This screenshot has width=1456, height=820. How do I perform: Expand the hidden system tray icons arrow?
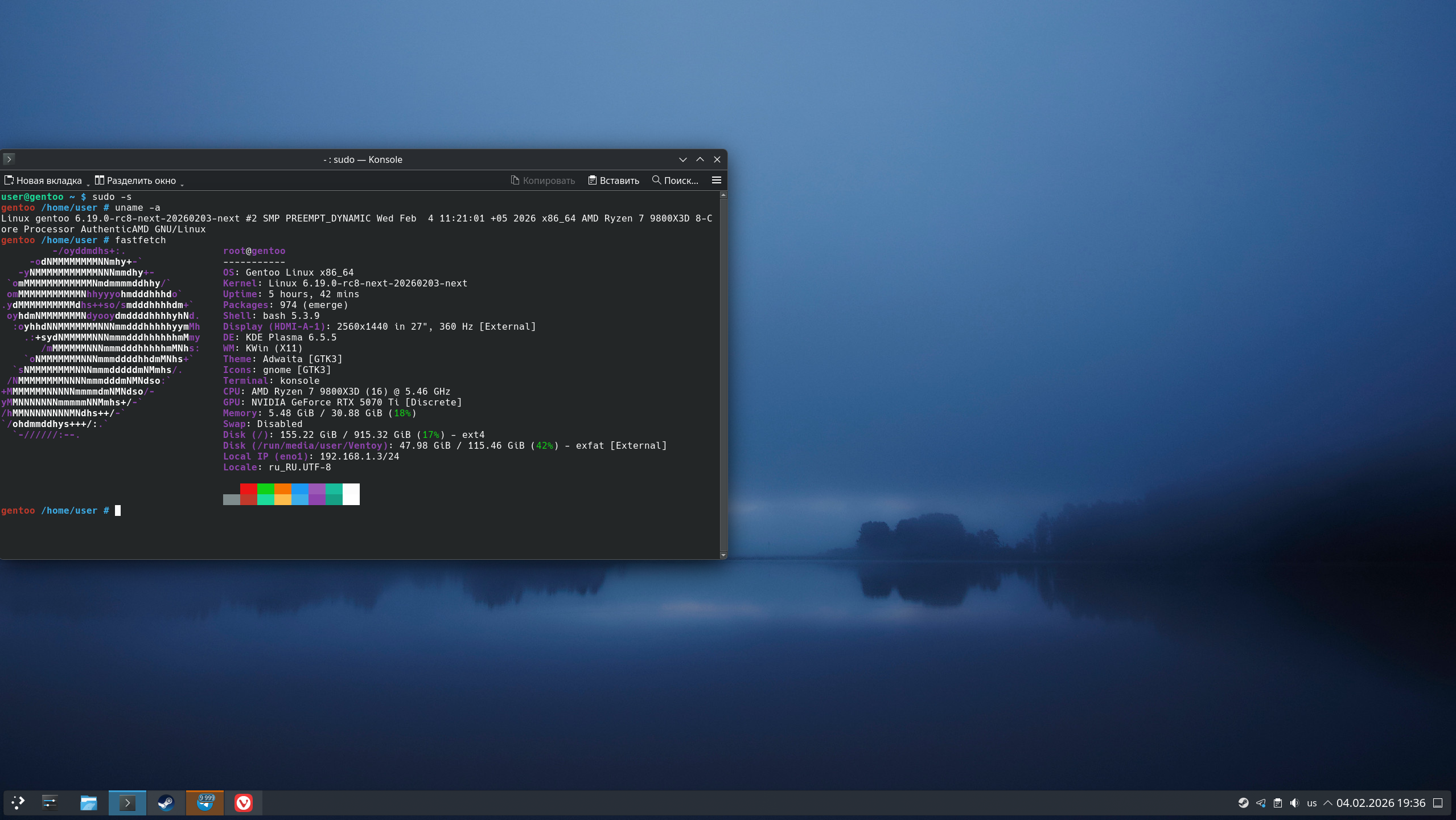1327,803
